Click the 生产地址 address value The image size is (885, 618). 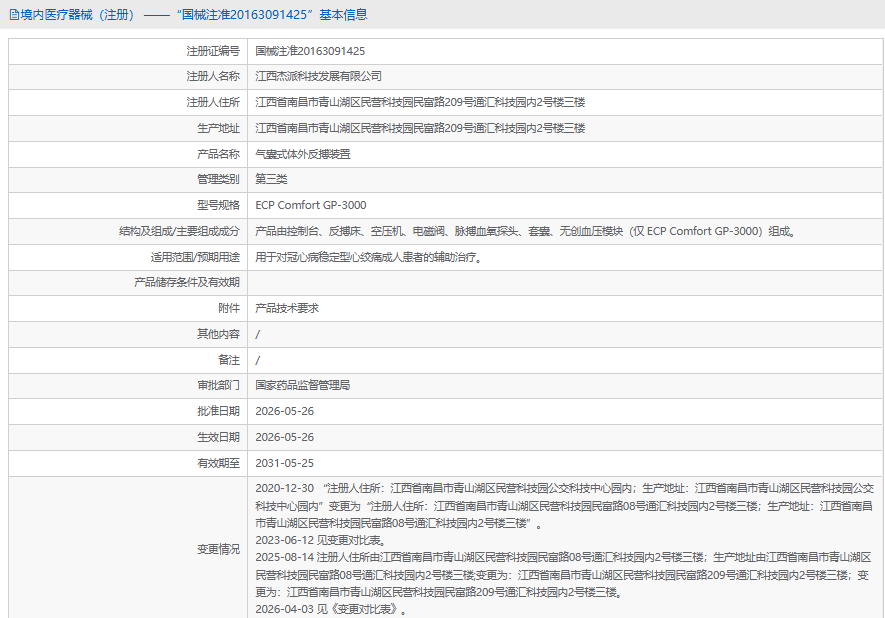click(x=420, y=128)
